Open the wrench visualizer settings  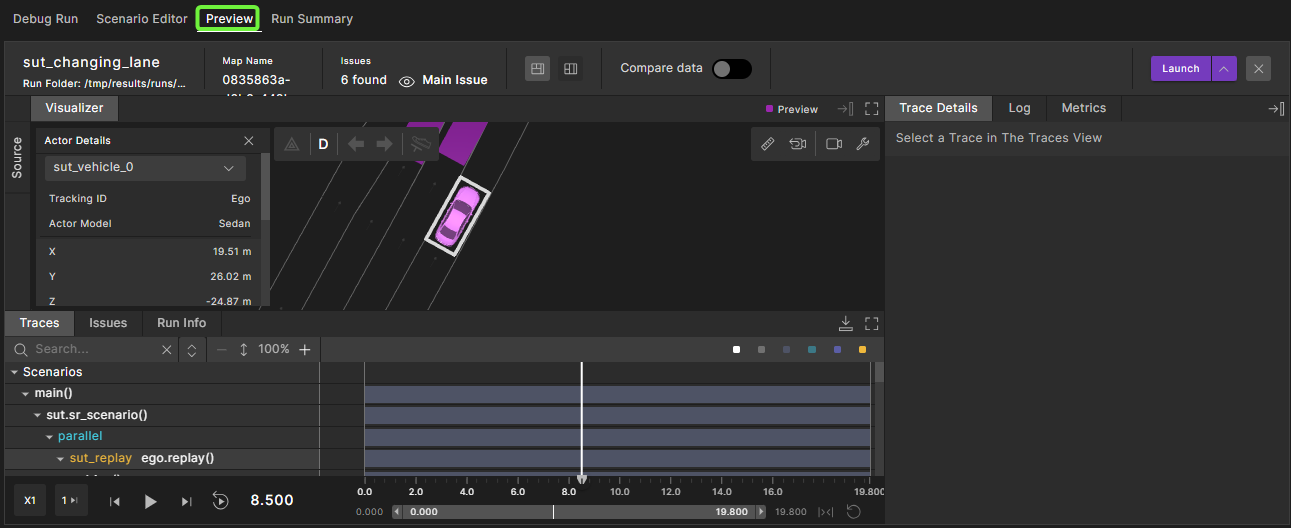pyautogui.click(x=863, y=144)
